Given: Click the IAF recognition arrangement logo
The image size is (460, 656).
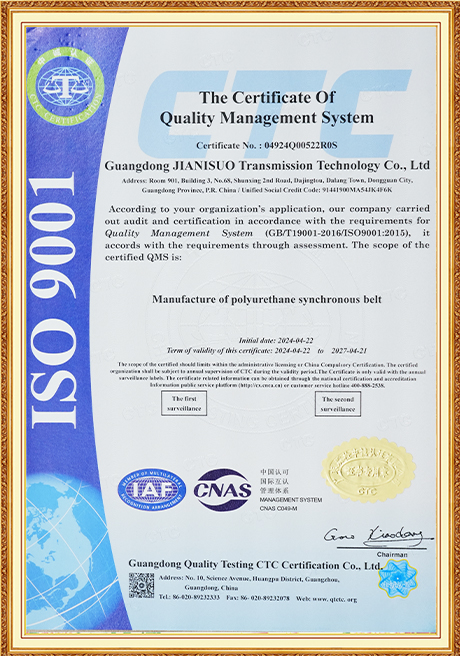Looking at the screenshot, I should tap(152, 489).
